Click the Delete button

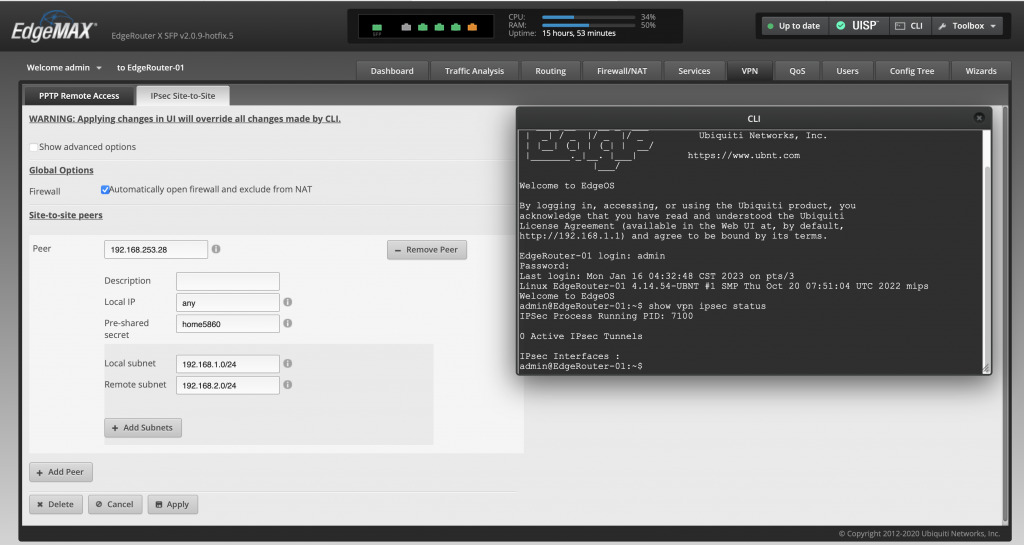[x=56, y=504]
